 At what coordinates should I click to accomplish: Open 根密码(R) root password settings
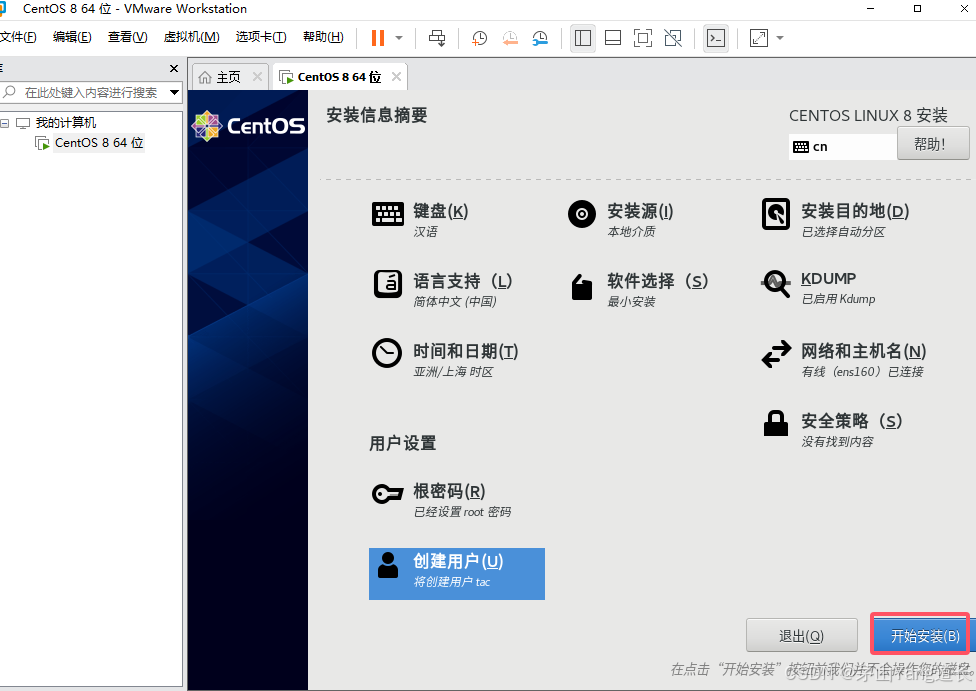pyautogui.click(x=449, y=492)
